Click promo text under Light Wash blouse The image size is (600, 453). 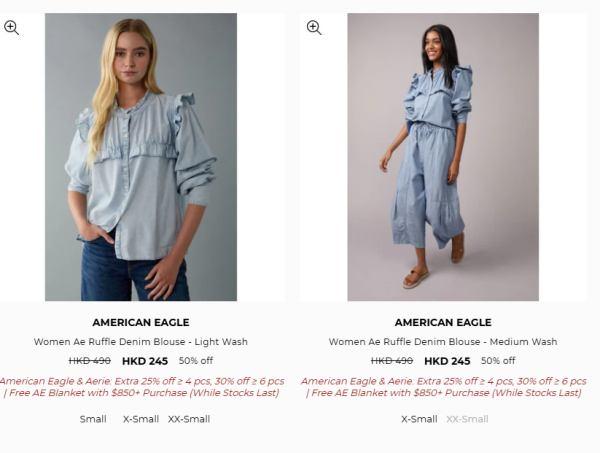point(142,387)
